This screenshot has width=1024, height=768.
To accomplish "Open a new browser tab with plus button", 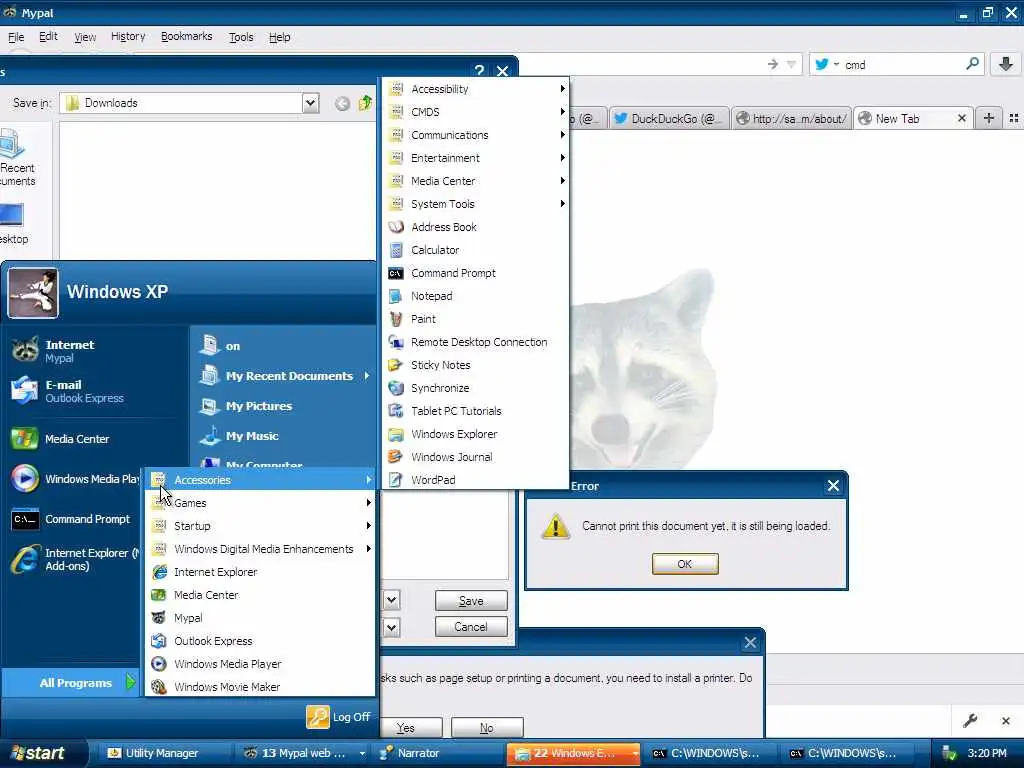I will coord(989,118).
